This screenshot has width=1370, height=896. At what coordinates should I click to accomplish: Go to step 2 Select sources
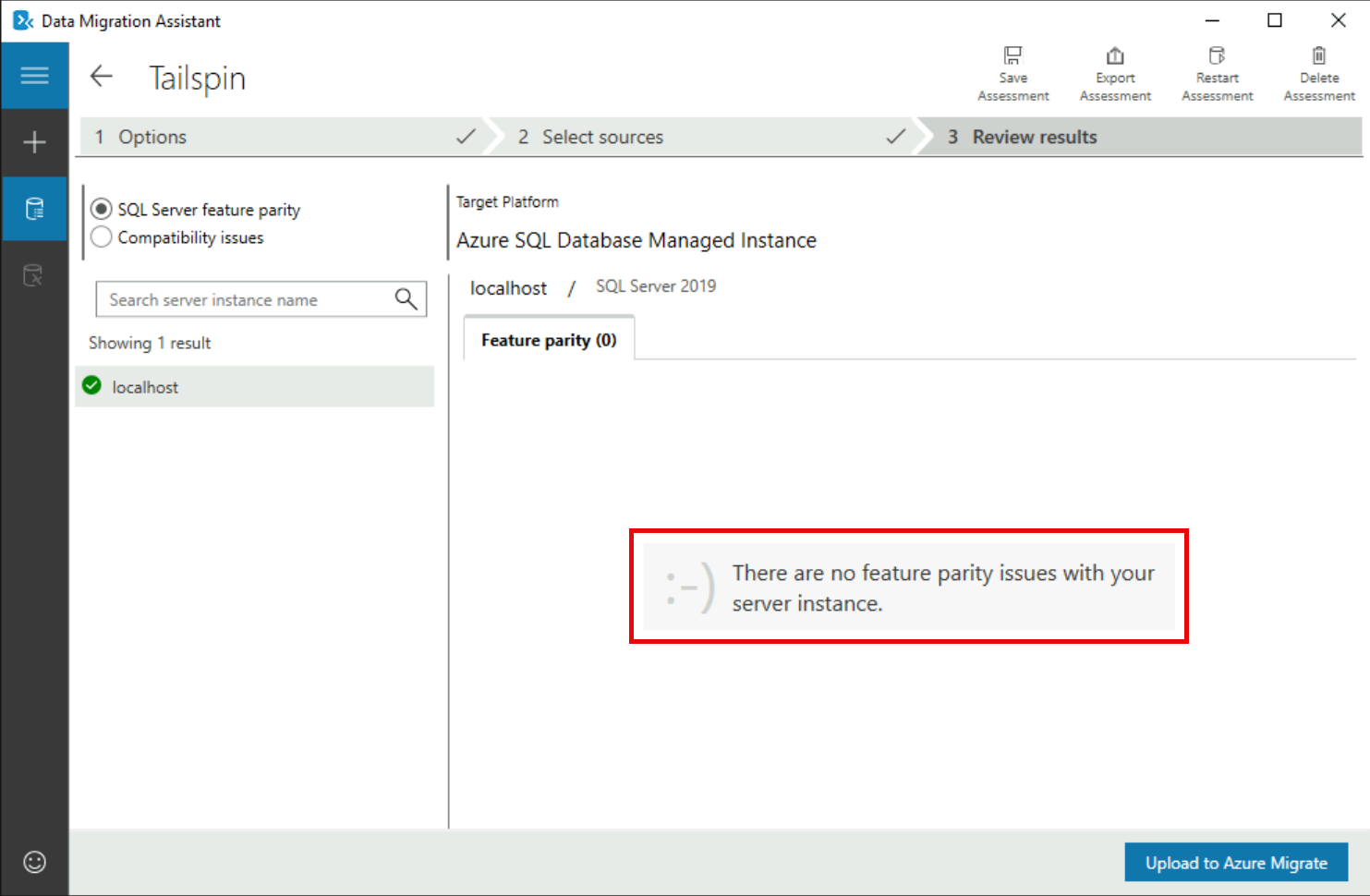tap(602, 137)
